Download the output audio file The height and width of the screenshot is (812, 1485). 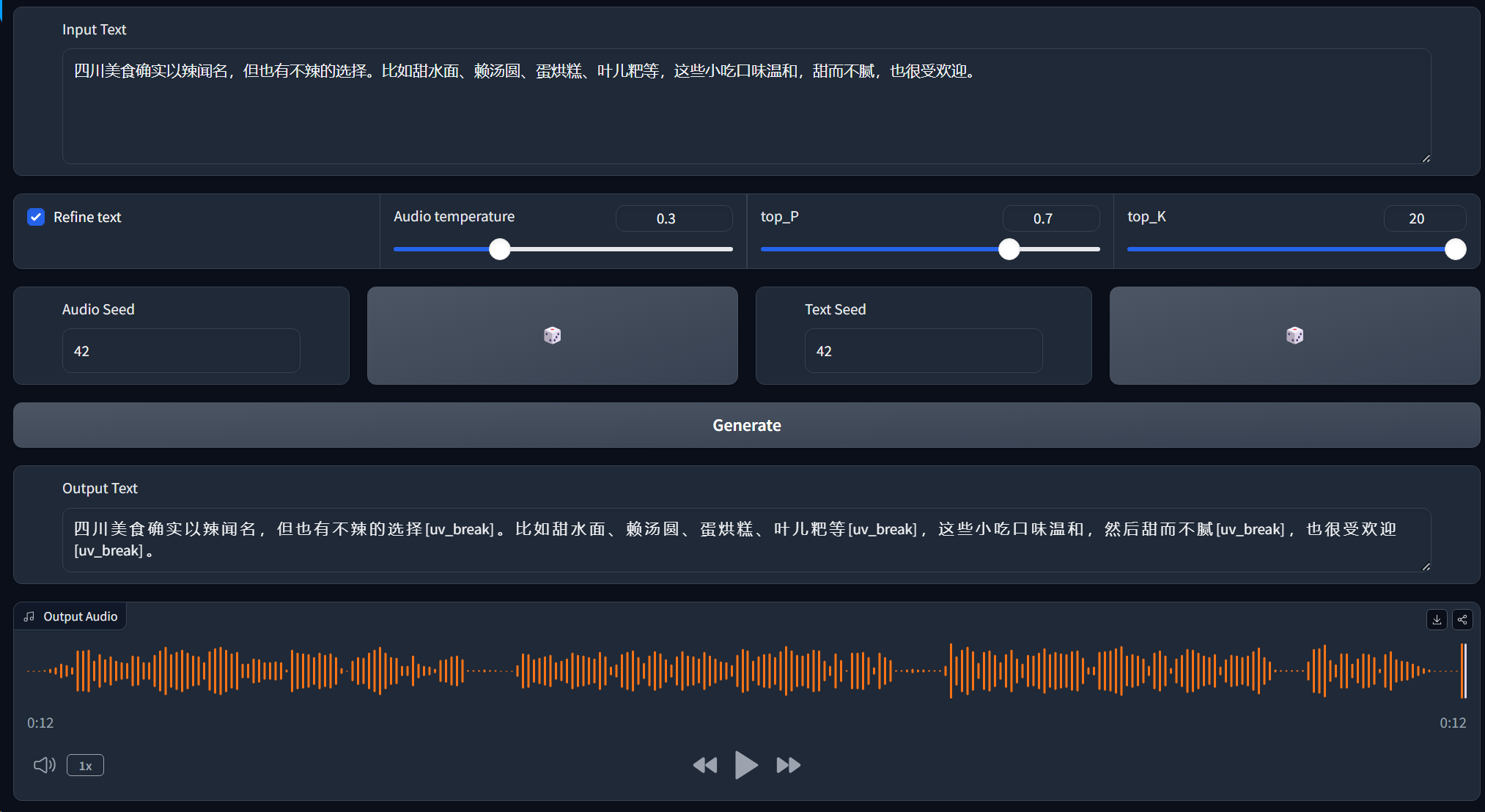pyautogui.click(x=1437, y=619)
